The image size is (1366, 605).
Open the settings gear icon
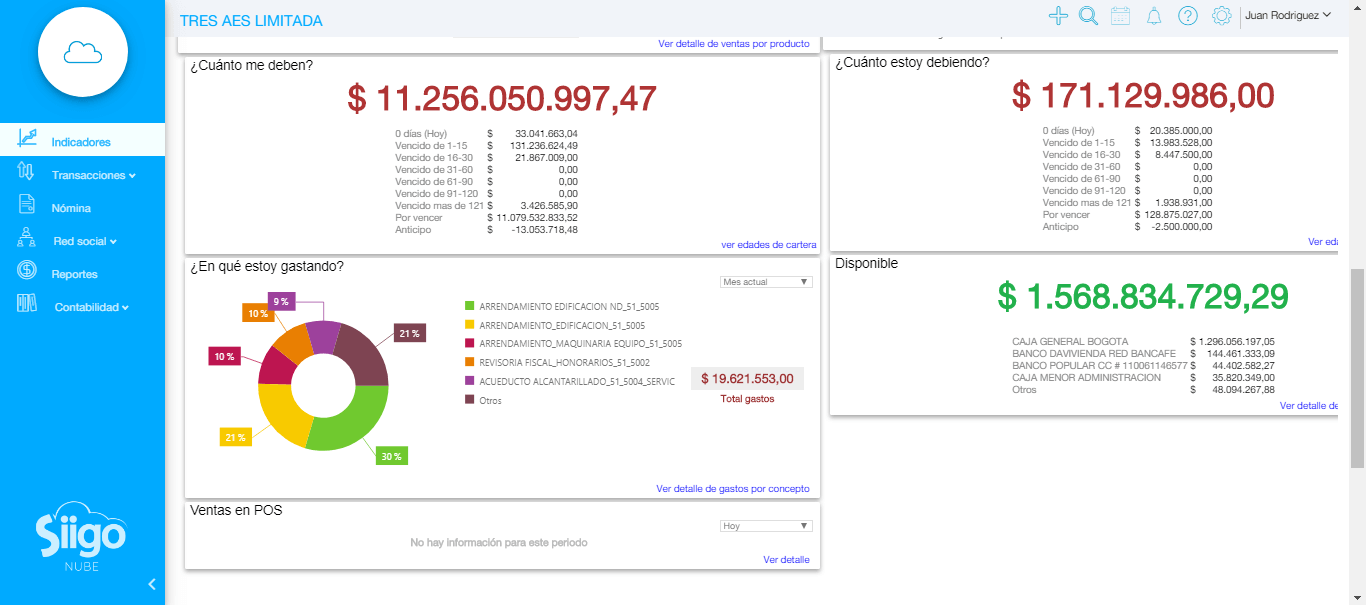[x=1221, y=16]
